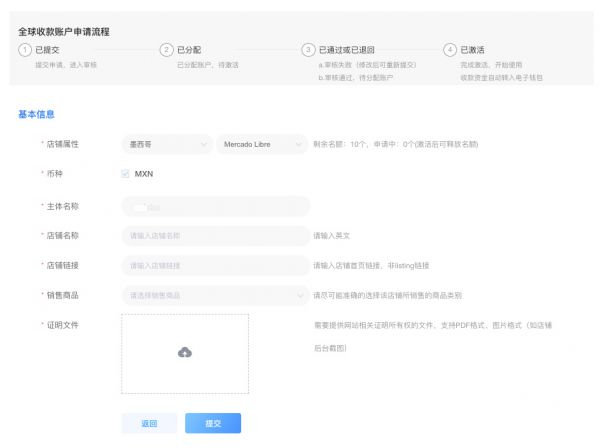
Task: Expand the 销售商品 category dropdown
Action: tap(215, 295)
